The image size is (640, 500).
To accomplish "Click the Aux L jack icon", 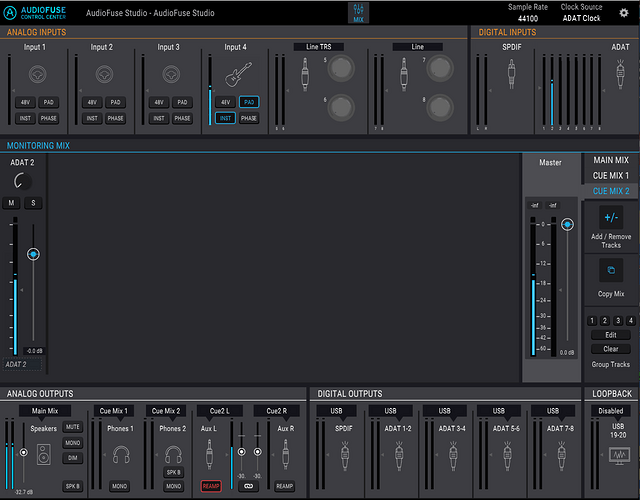I will [x=209, y=454].
